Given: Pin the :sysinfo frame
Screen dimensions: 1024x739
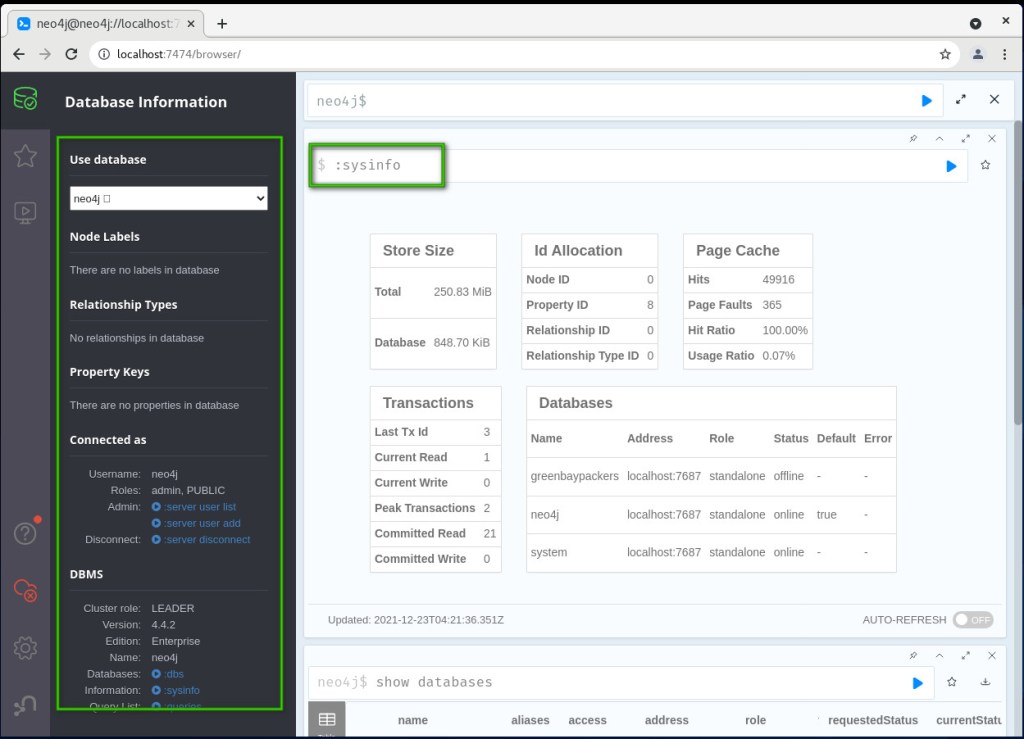Looking at the screenshot, I should (913, 139).
